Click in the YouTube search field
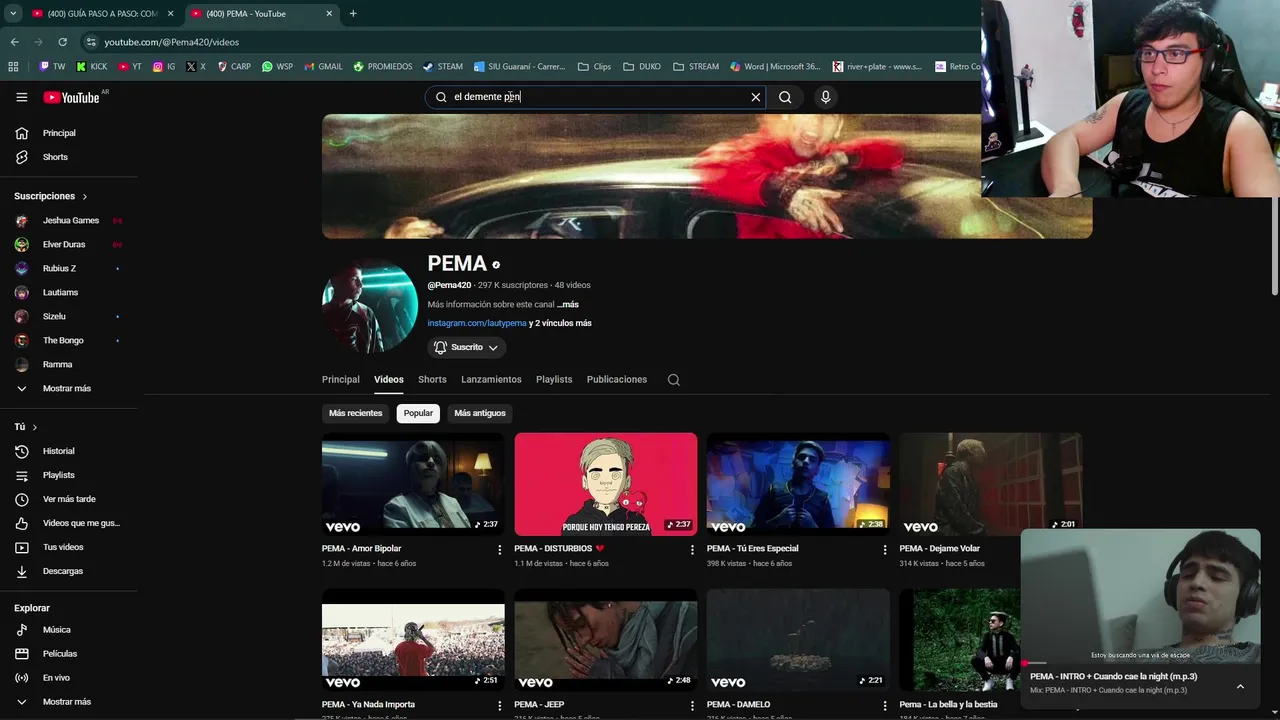 click(597, 97)
